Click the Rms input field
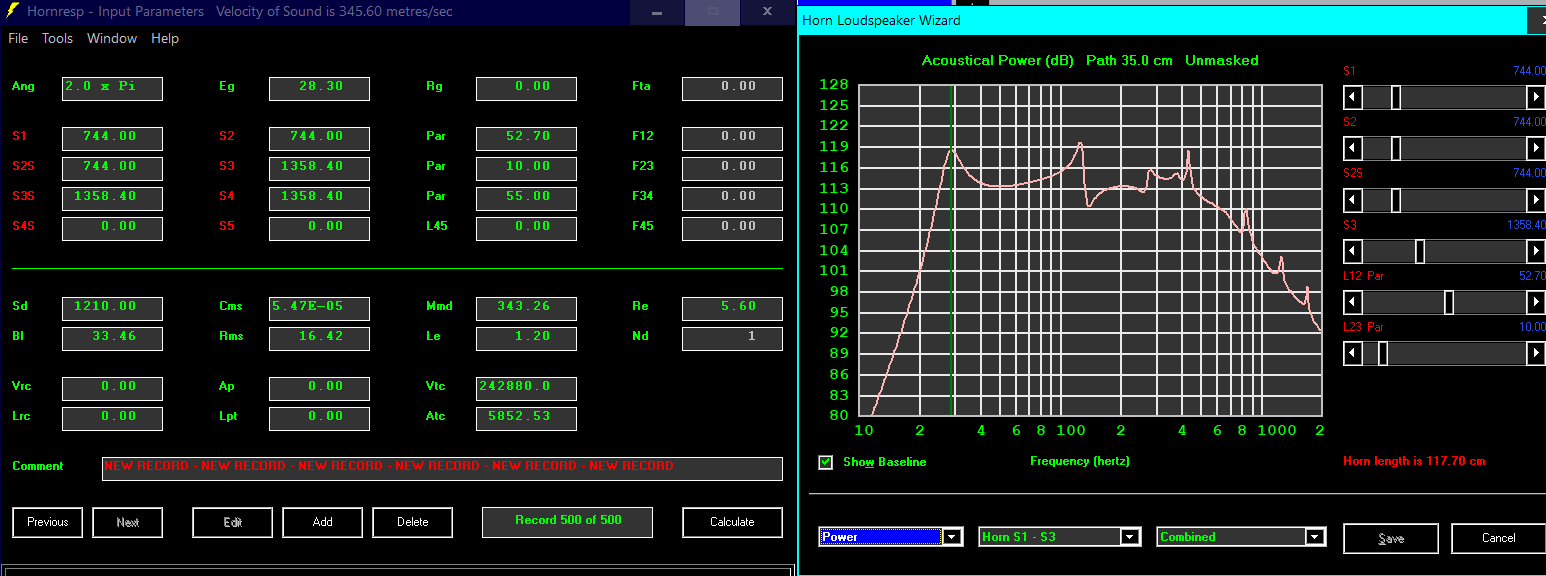 click(x=319, y=338)
